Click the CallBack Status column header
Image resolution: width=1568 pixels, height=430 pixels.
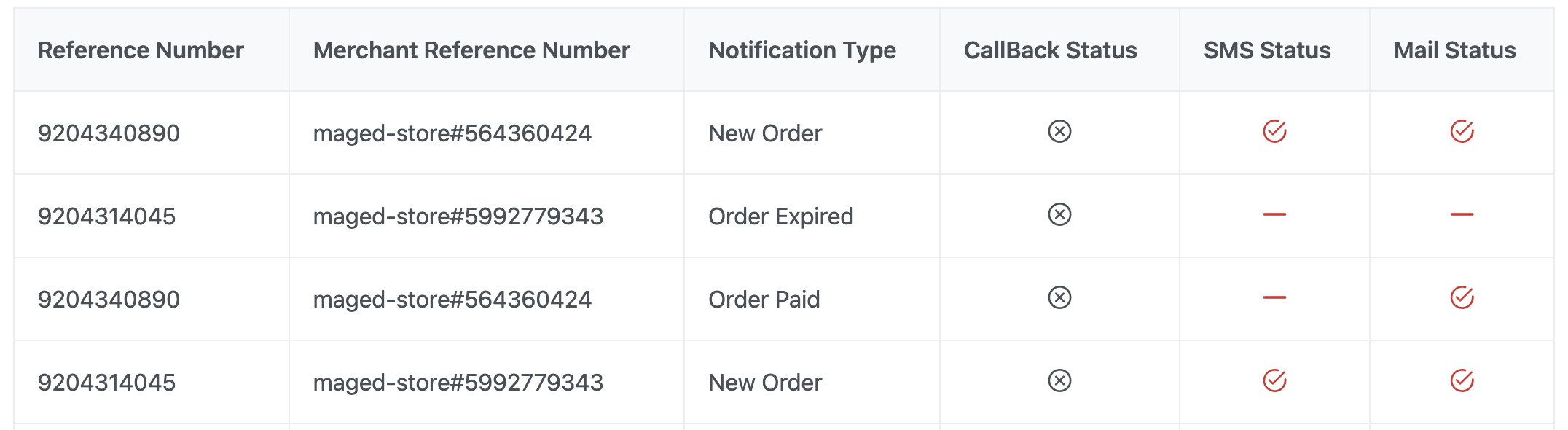(x=1050, y=50)
